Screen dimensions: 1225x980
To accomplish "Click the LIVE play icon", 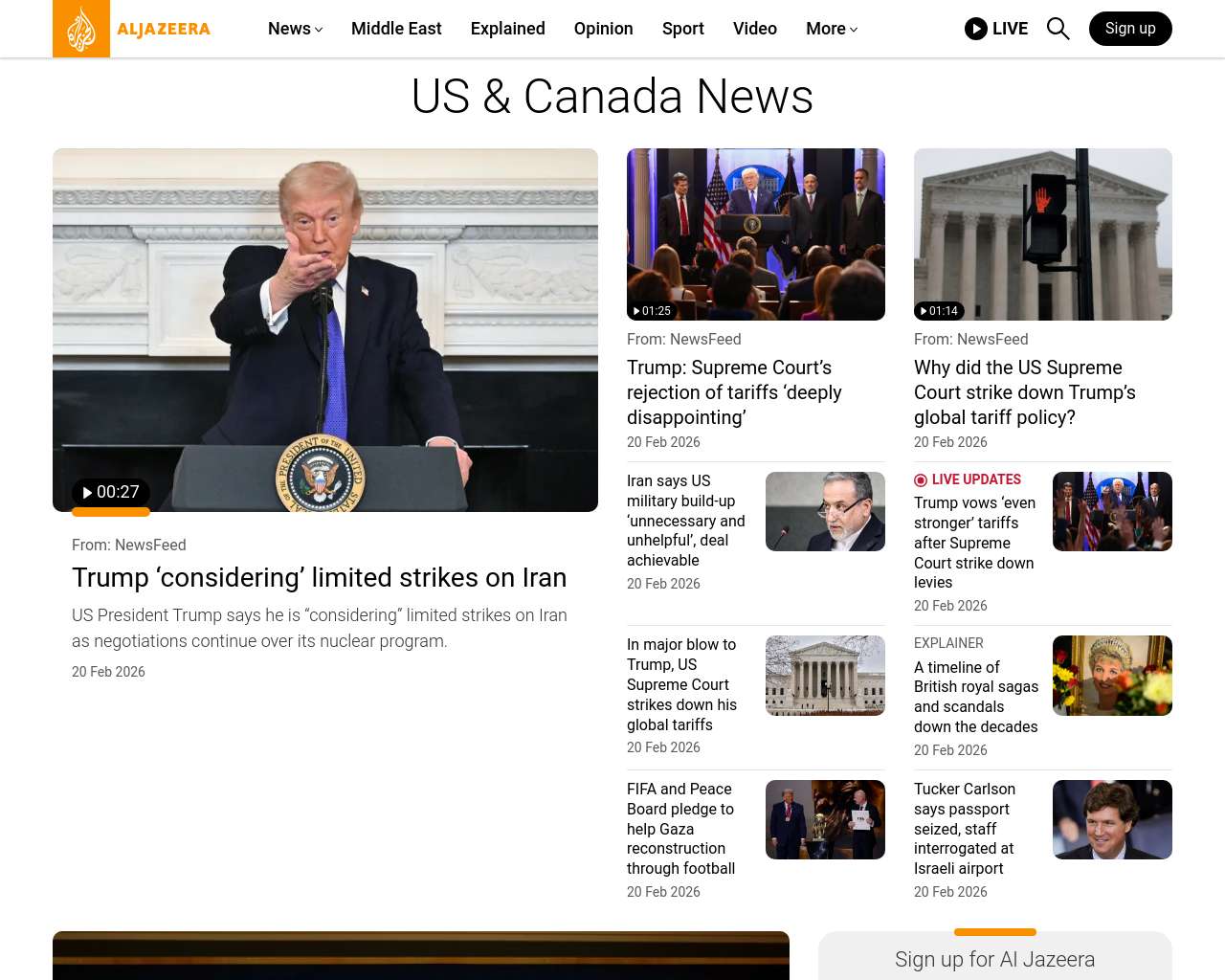I will point(975,29).
